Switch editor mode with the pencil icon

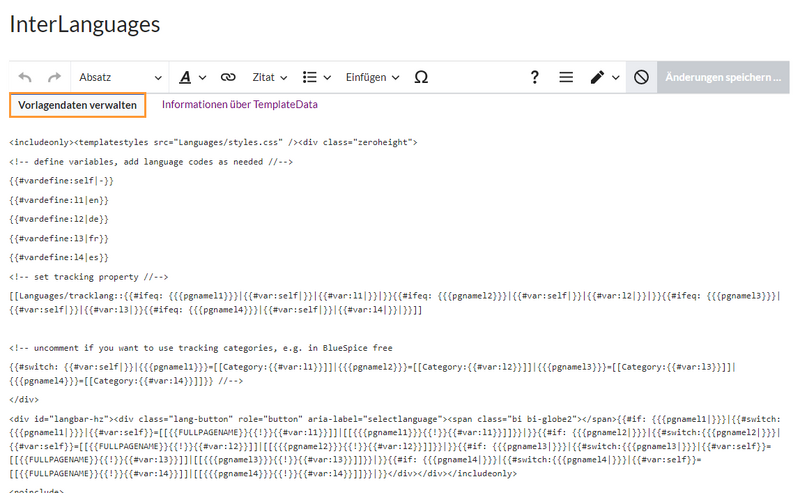coord(605,78)
